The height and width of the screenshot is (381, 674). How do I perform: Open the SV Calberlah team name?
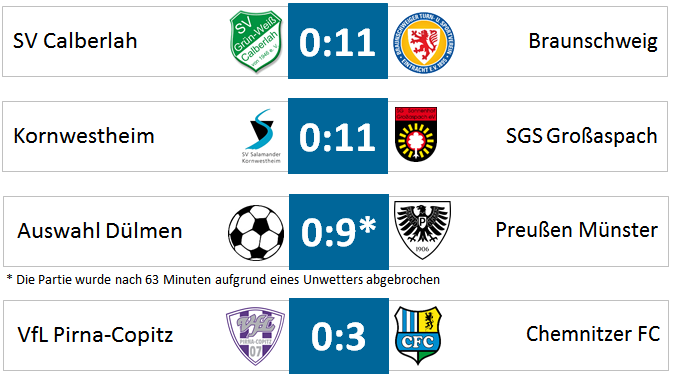[75, 41]
